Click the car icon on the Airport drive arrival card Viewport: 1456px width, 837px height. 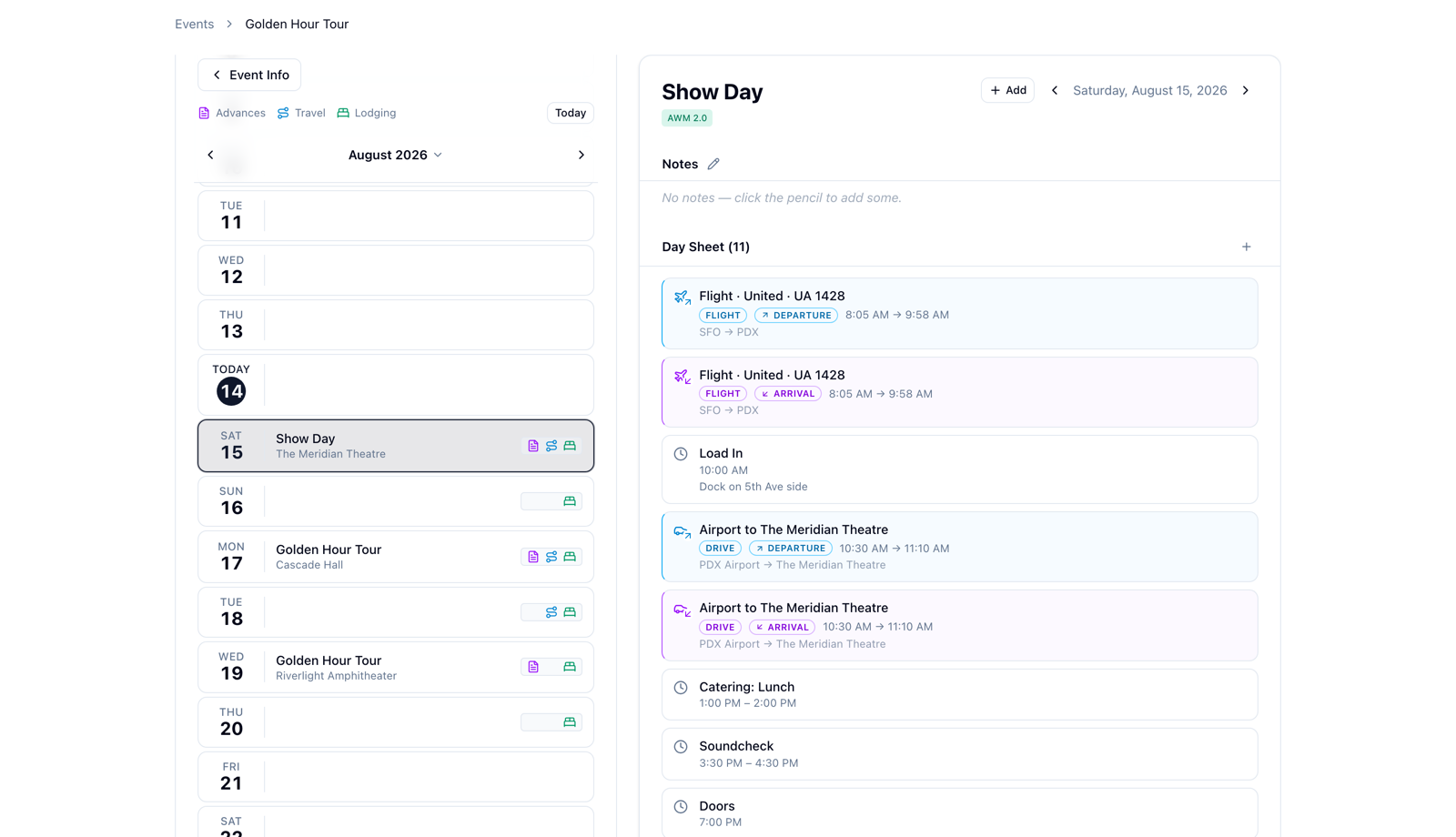click(x=682, y=610)
